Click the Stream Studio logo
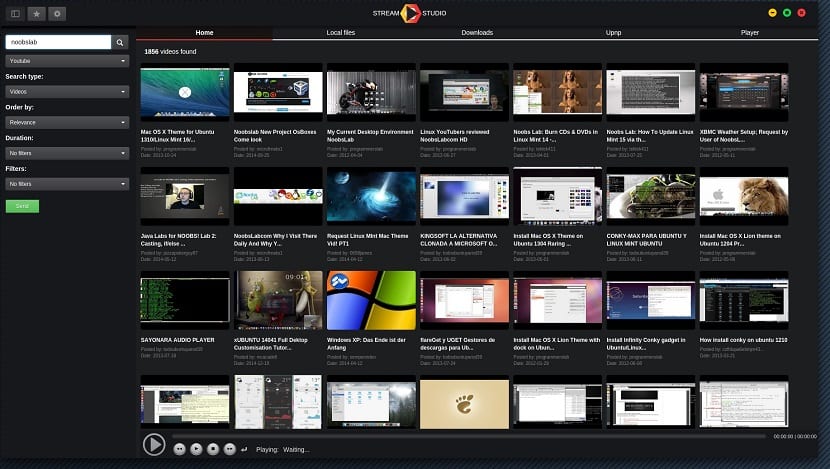 click(410, 13)
